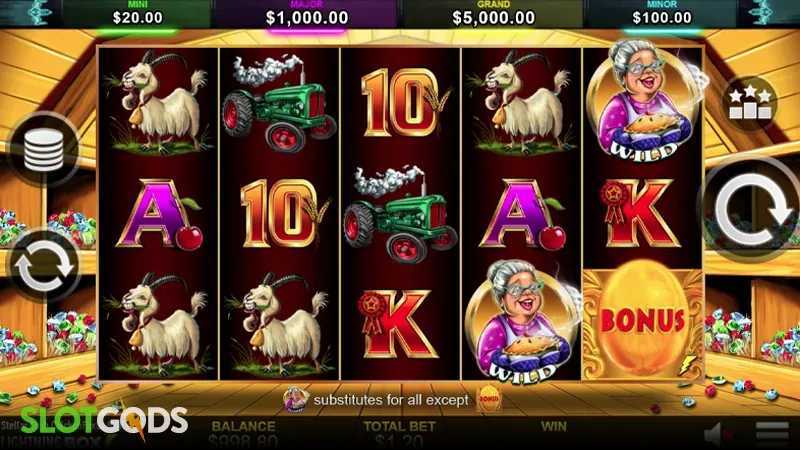Click the small Granny icon in info bar
The image size is (800, 450).
click(x=296, y=399)
